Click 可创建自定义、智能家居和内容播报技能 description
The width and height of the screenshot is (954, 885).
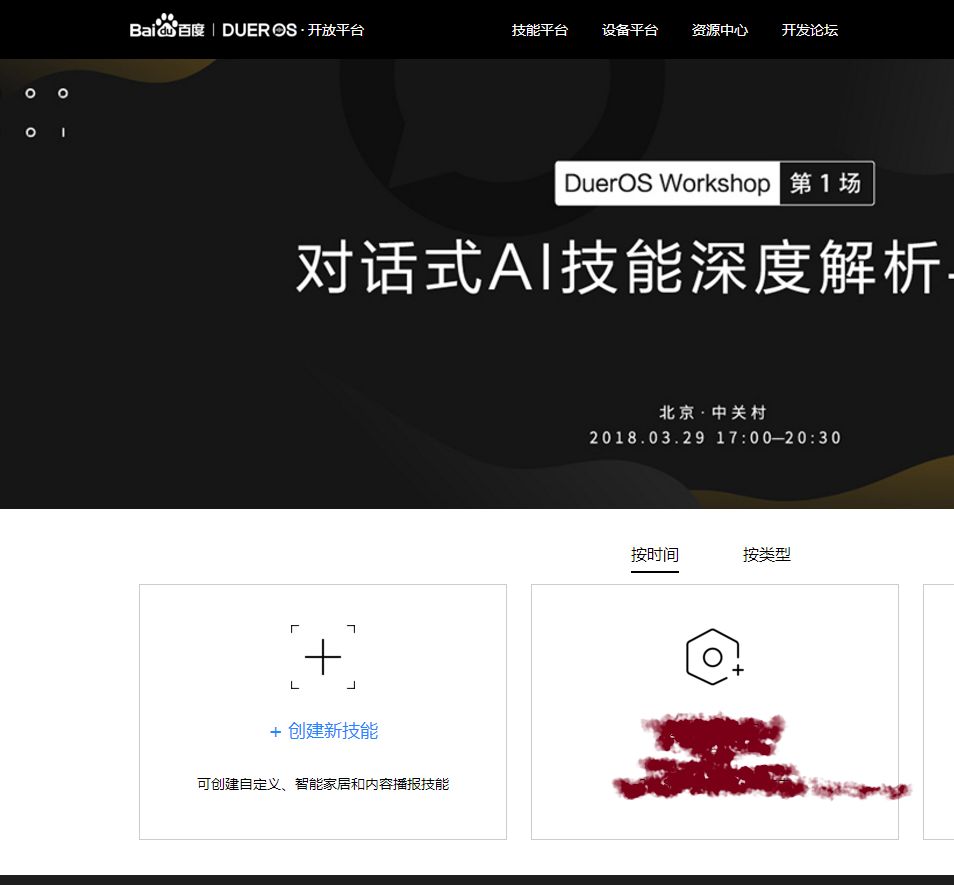point(323,784)
